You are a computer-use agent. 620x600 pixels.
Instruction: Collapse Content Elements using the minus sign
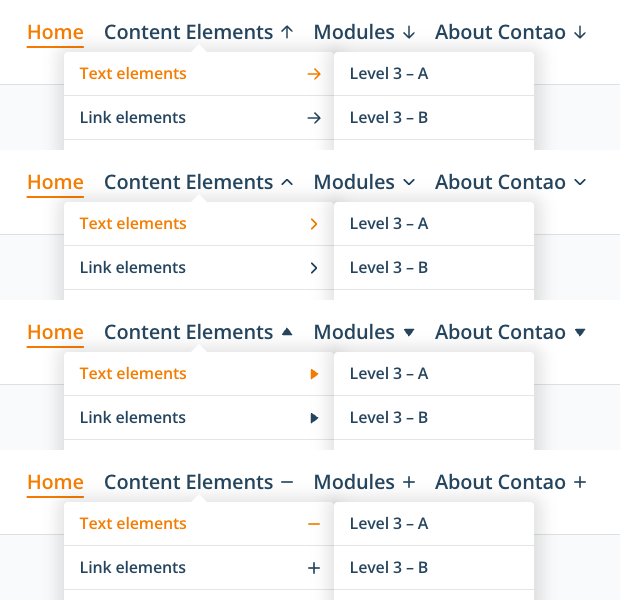287,482
